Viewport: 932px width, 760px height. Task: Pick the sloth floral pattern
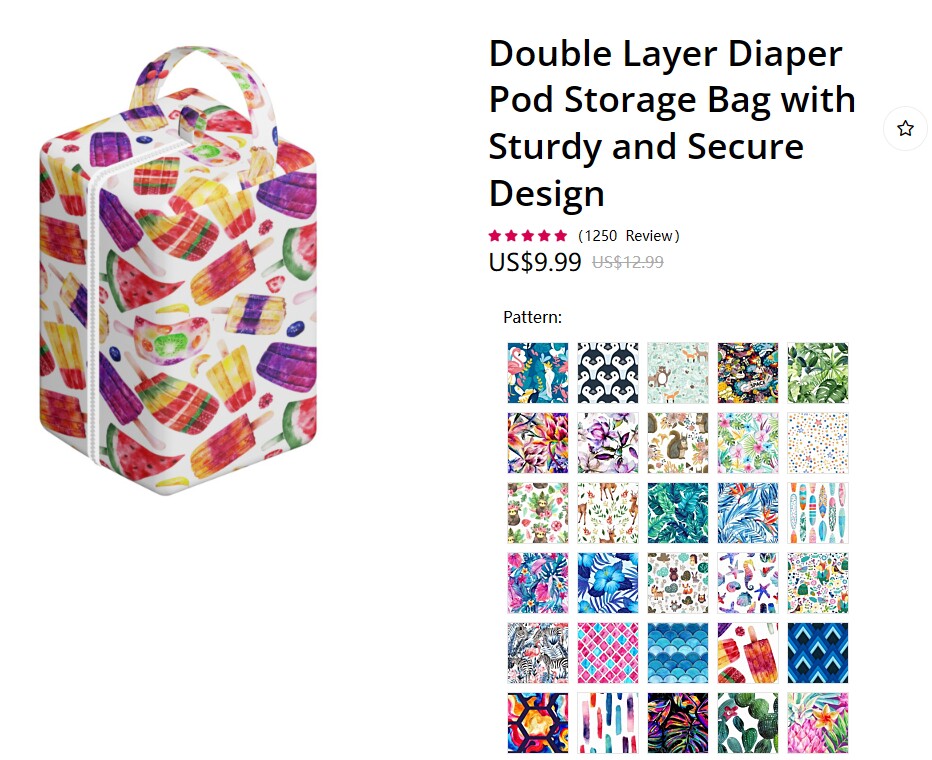[538, 513]
